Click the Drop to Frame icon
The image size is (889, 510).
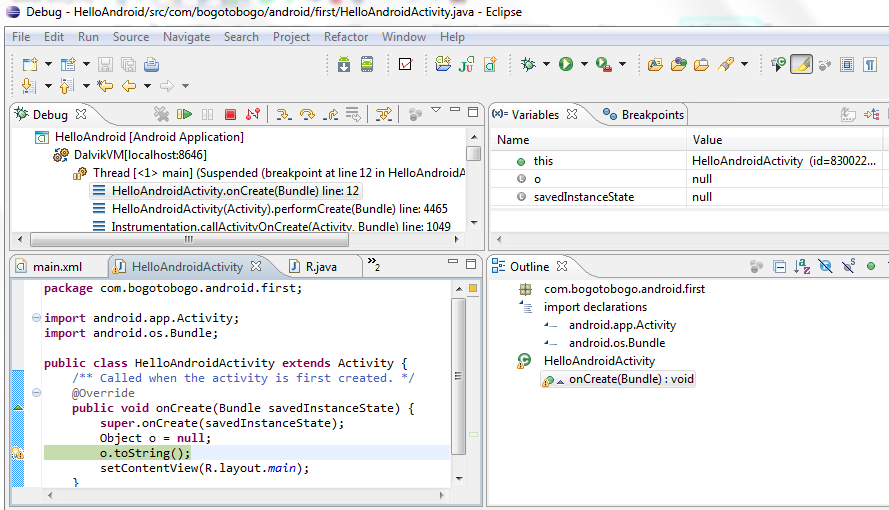pos(353,114)
